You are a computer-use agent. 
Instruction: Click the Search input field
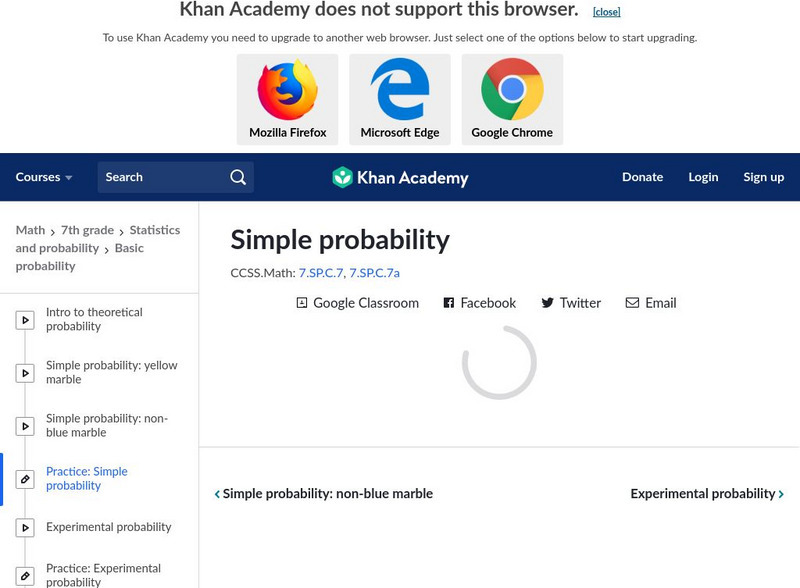(x=160, y=177)
